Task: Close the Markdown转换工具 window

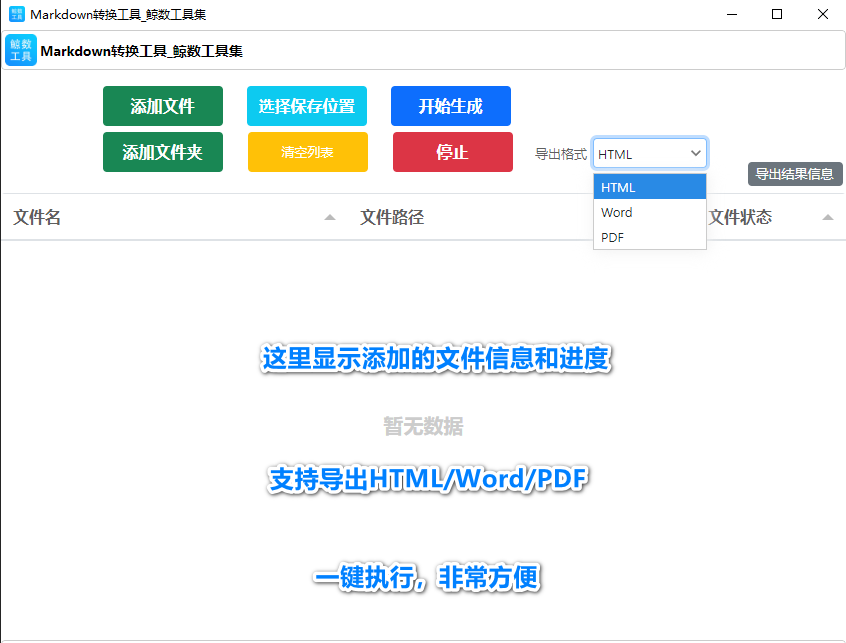Action: [823, 14]
